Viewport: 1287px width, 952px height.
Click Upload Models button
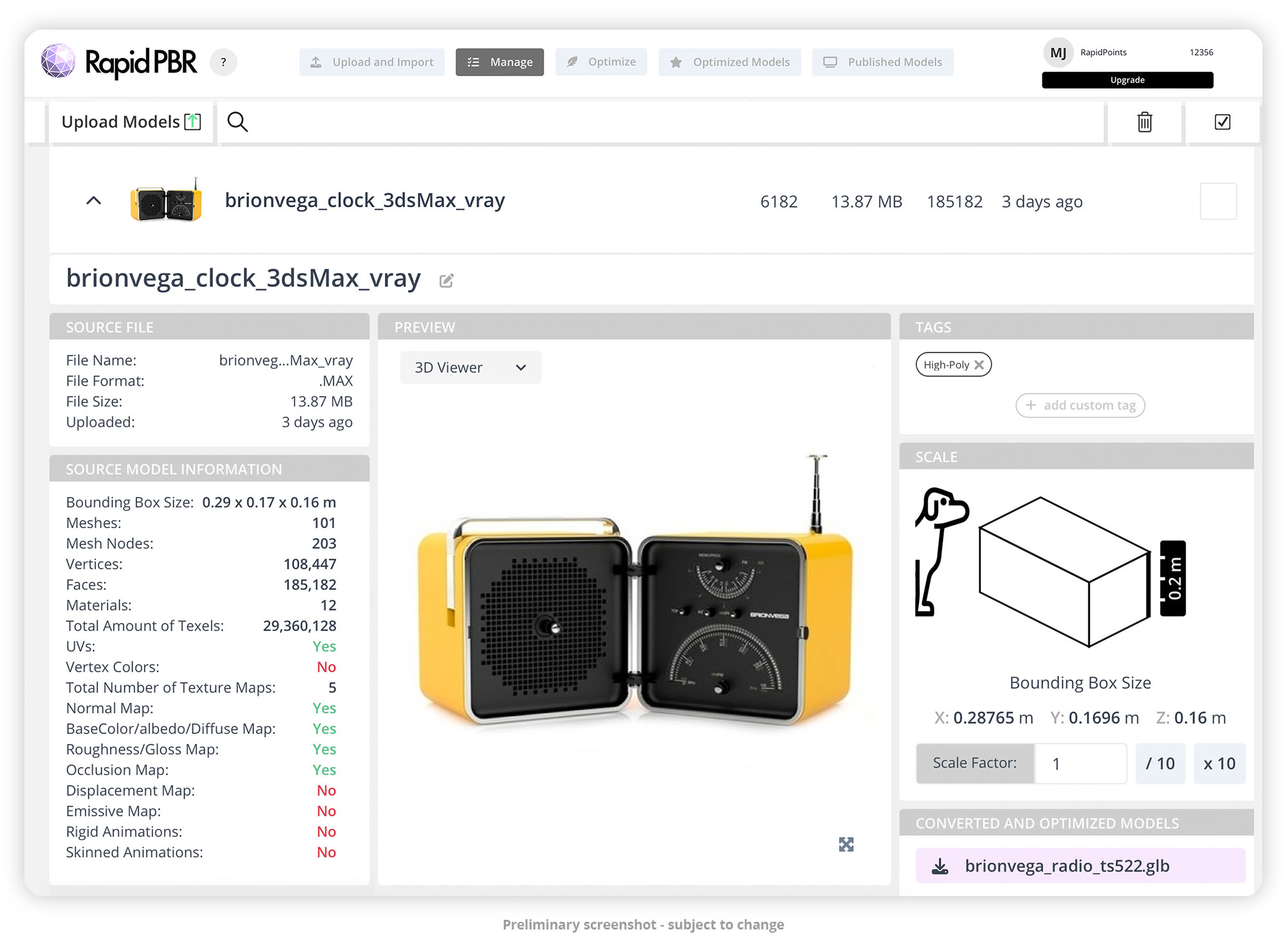[131, 122]
